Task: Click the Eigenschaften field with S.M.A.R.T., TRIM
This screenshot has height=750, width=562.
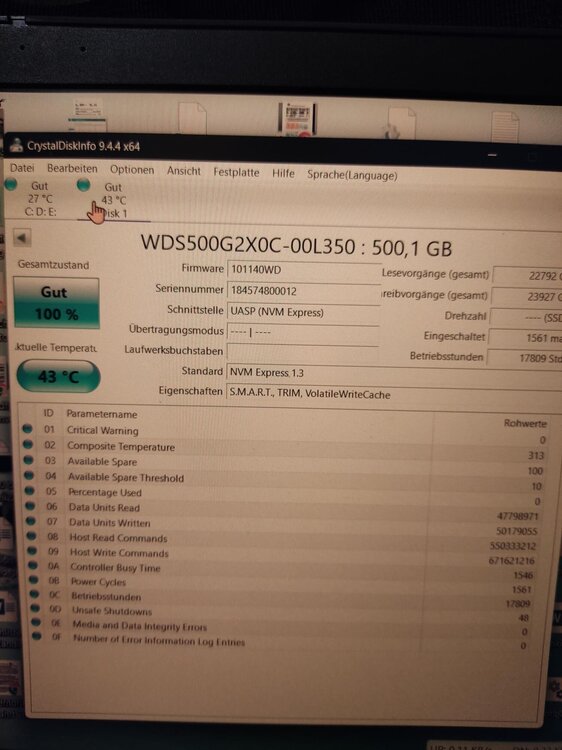Action: 394,395
